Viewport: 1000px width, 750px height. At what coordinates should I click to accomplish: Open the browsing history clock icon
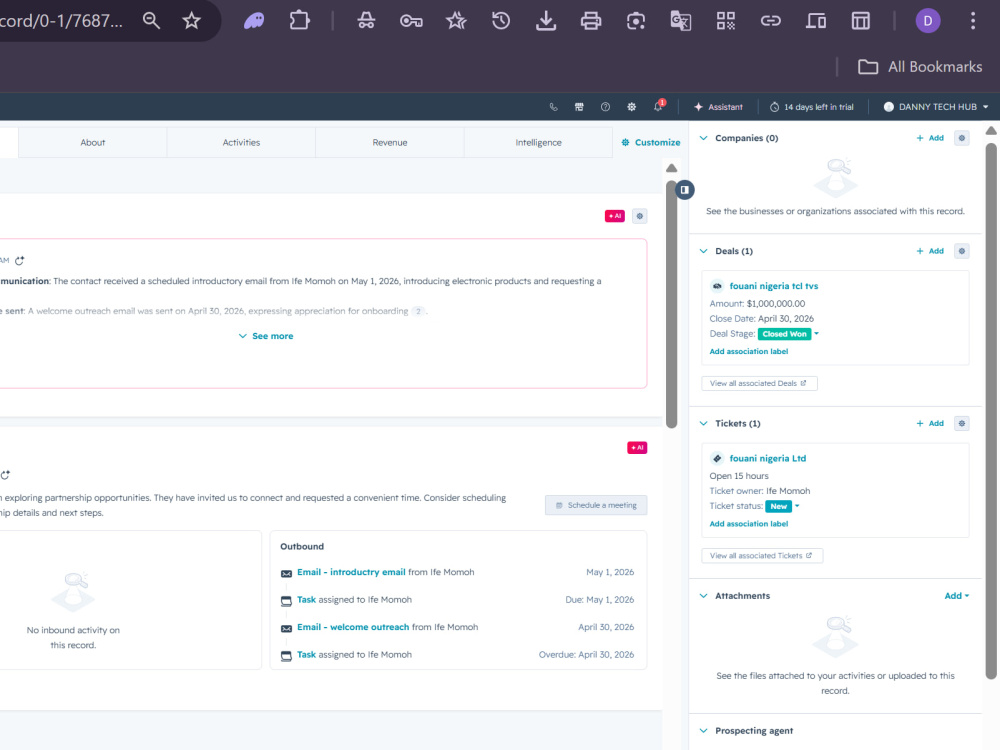(x=501, y=20)
